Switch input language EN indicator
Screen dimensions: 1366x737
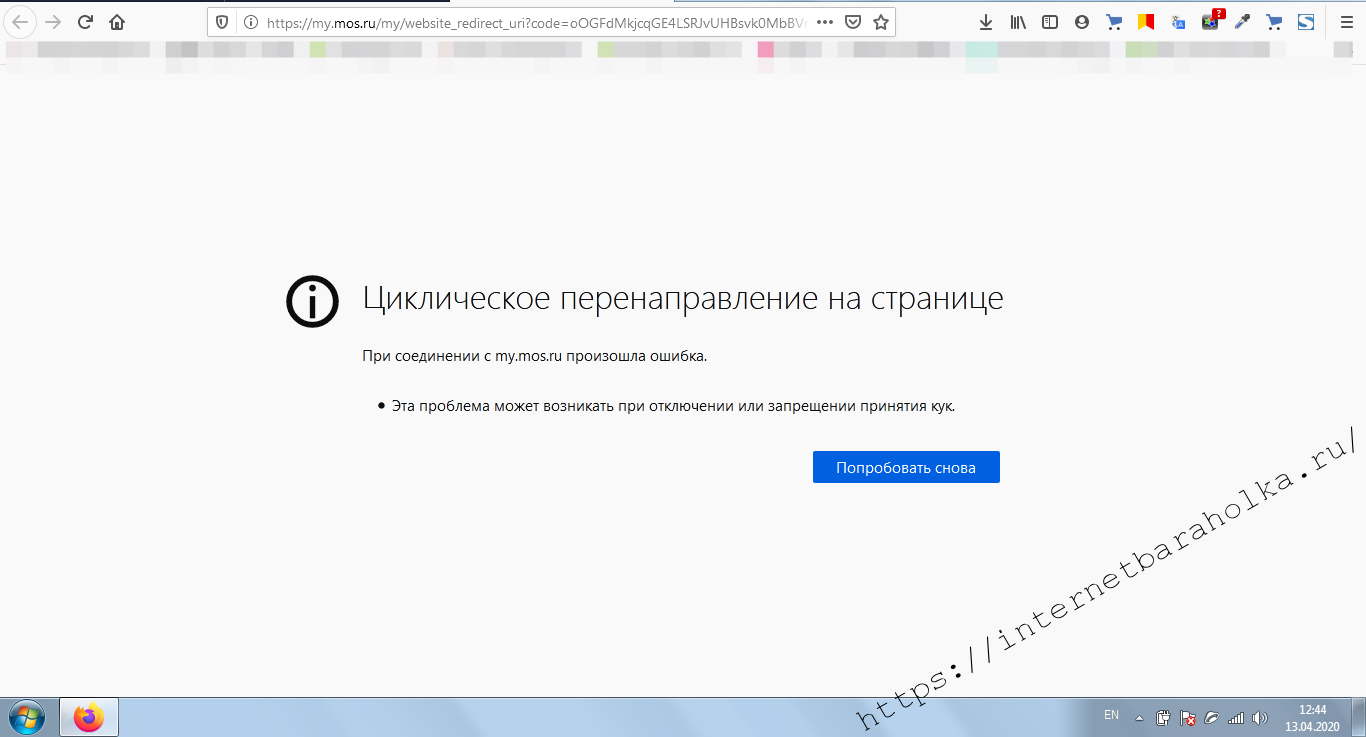coord(1111,716)
